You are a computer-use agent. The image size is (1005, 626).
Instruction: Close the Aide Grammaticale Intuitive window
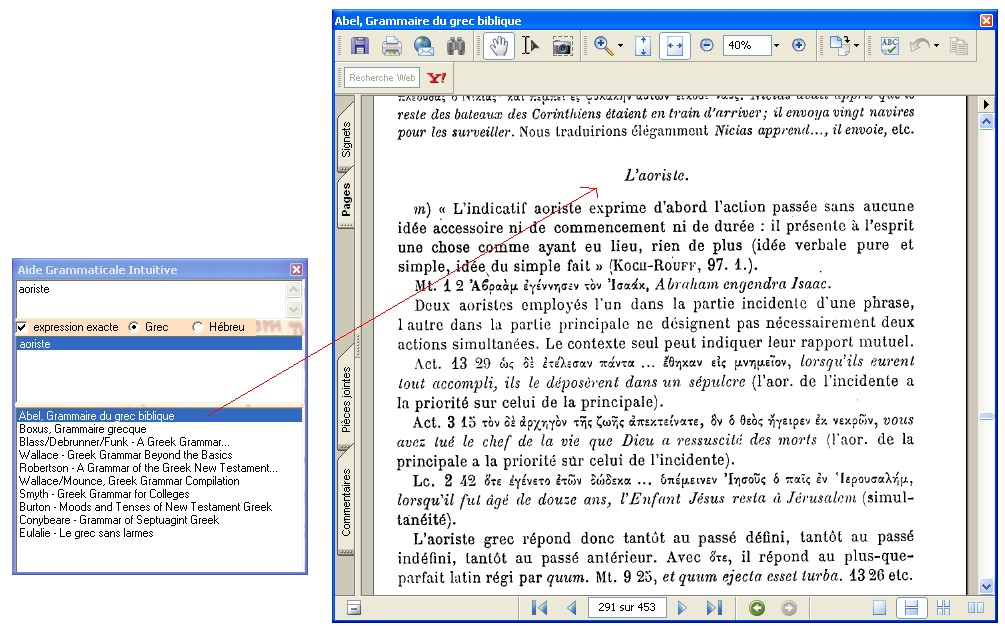pos(296,270)
